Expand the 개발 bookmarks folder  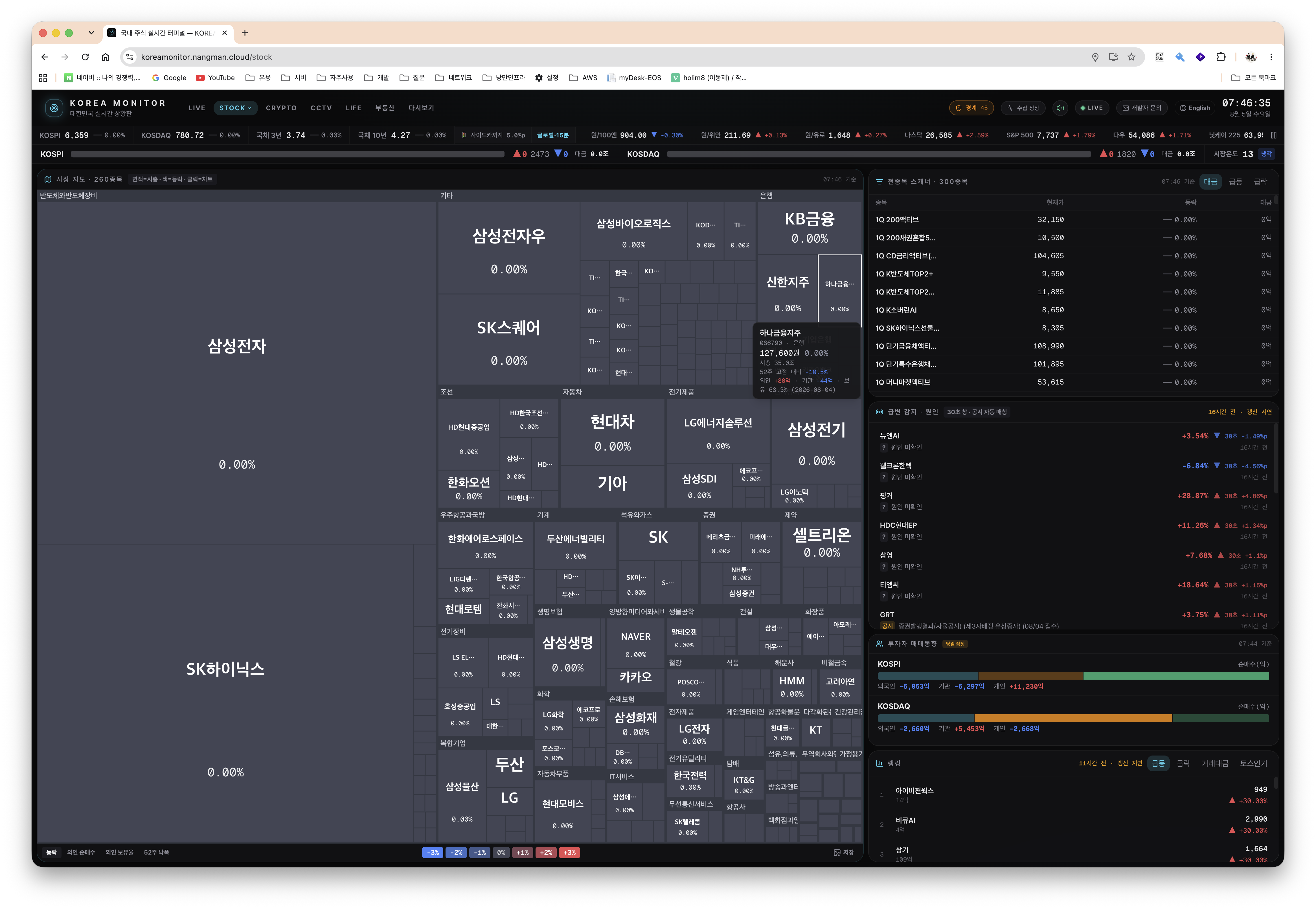click(377, 78)
